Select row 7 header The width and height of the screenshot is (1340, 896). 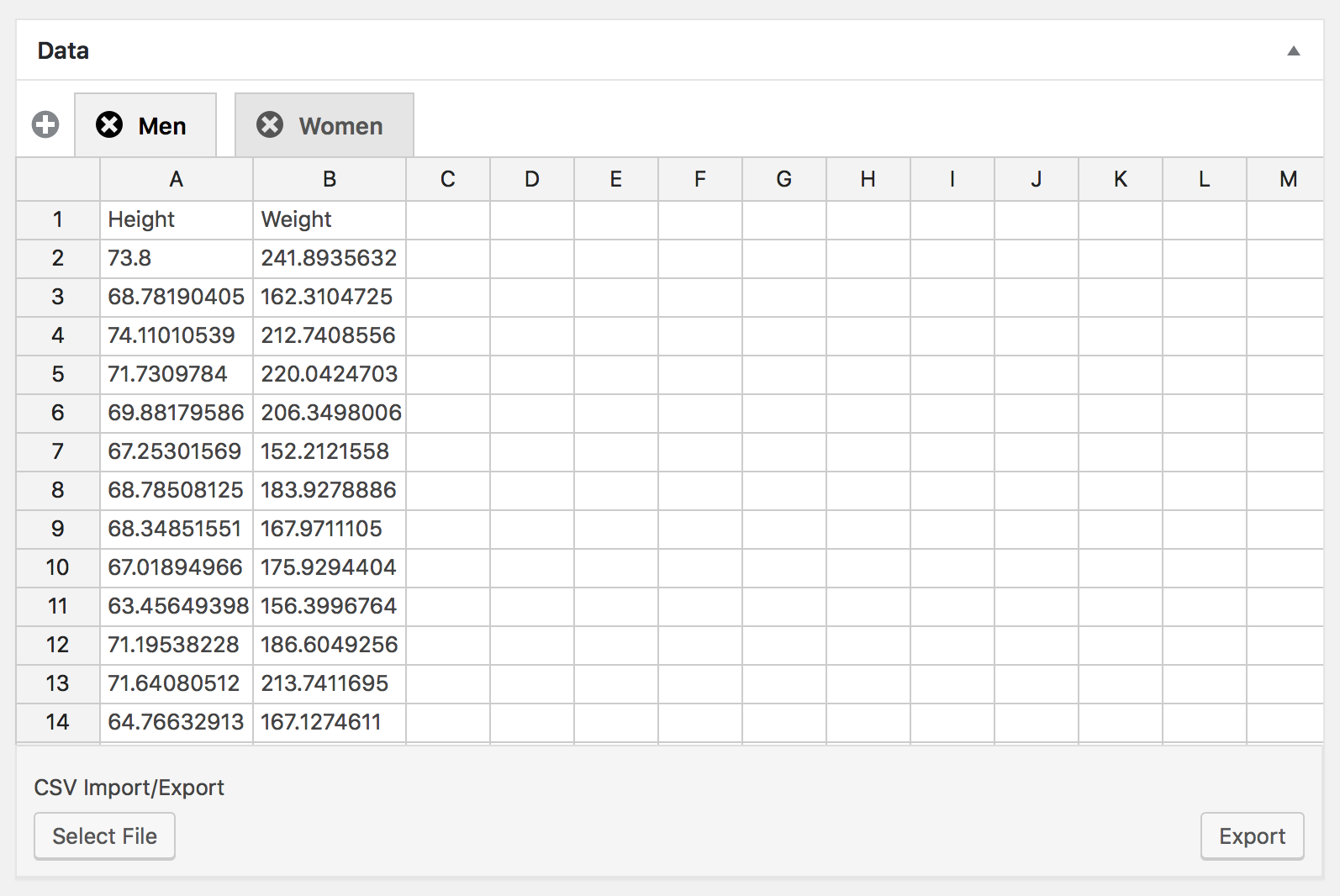click(x=58, y=452)
